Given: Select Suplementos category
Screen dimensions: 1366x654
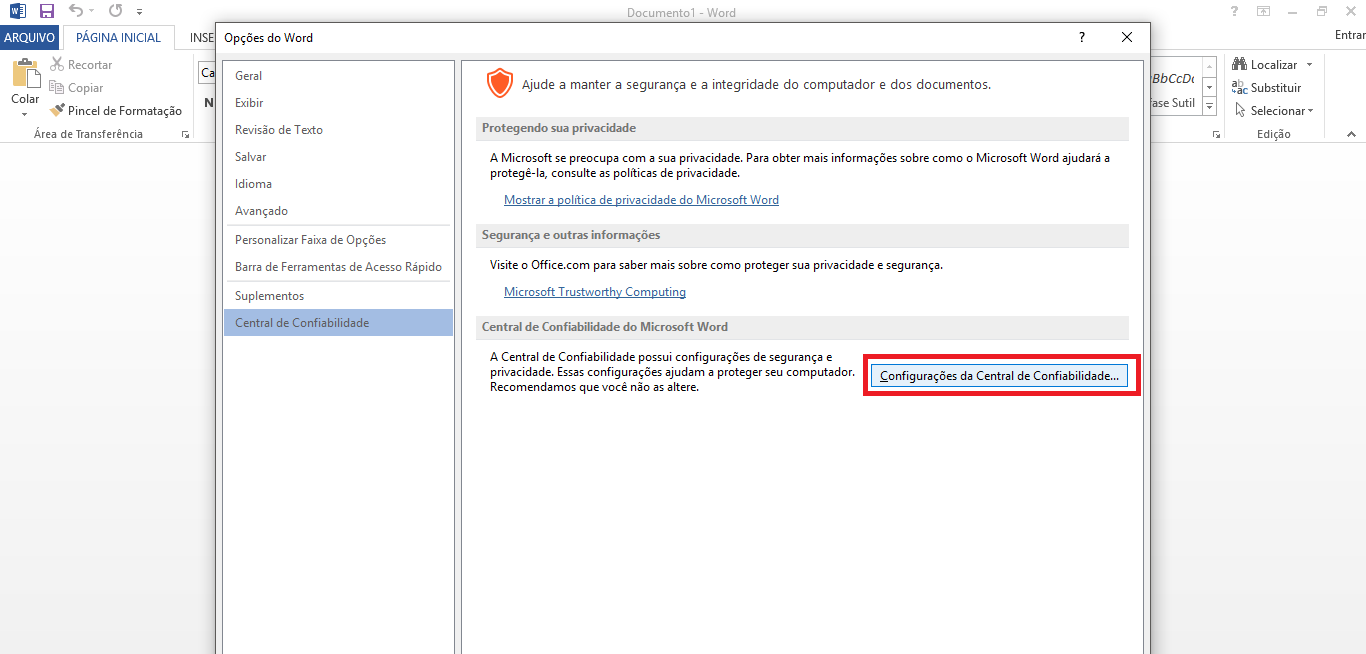Looking at the screenshot, I should [x=338, y=296].
